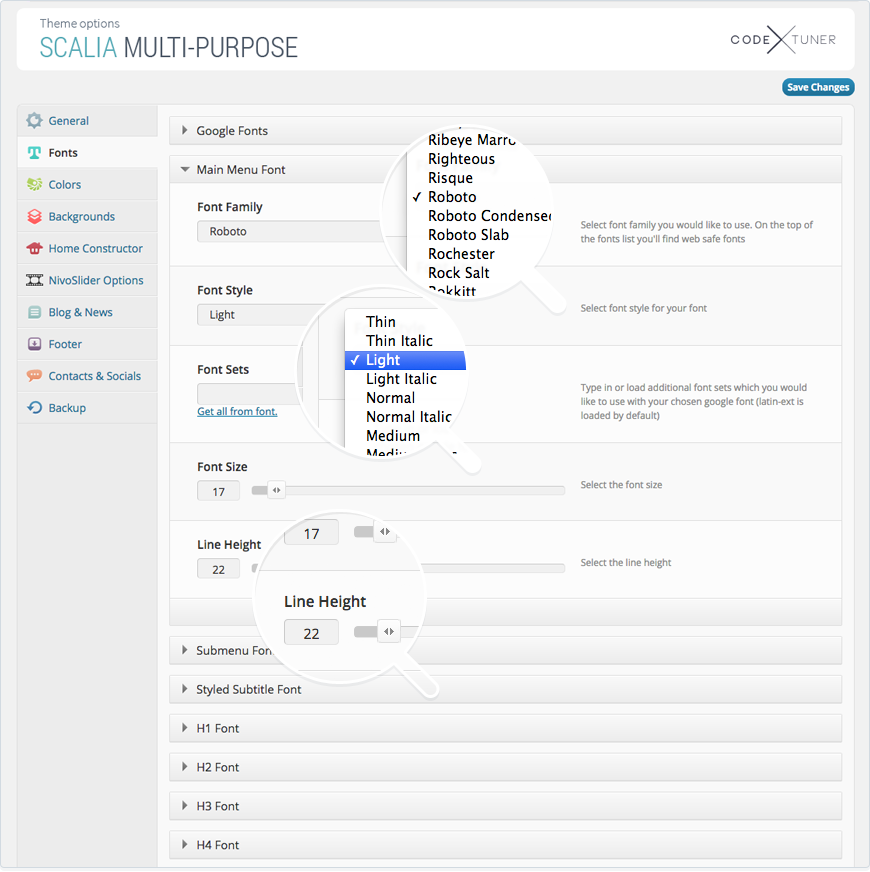Screen dimensions: 870x872
Task: Click the Font Size value field showing 17
Action: 218,491
